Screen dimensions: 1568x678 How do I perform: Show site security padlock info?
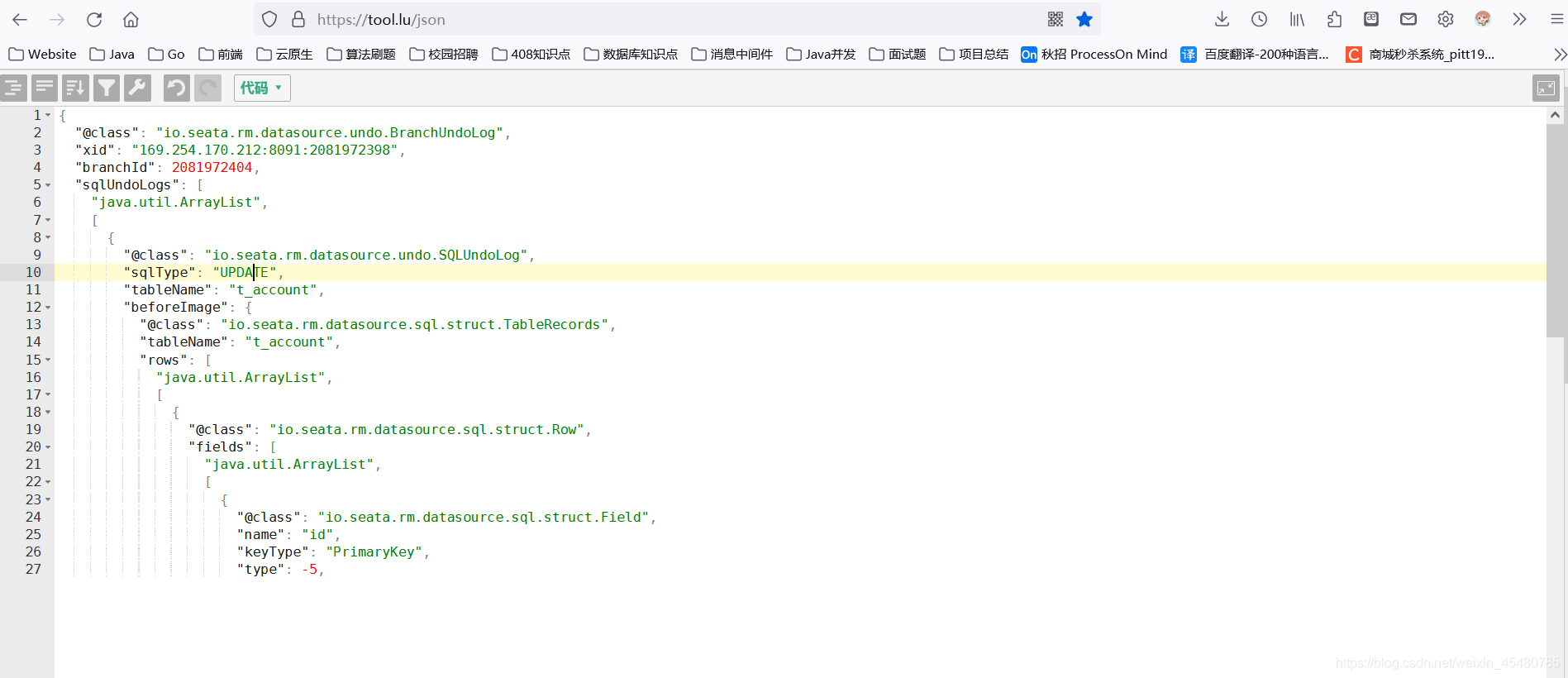click(x=298, y=19)
